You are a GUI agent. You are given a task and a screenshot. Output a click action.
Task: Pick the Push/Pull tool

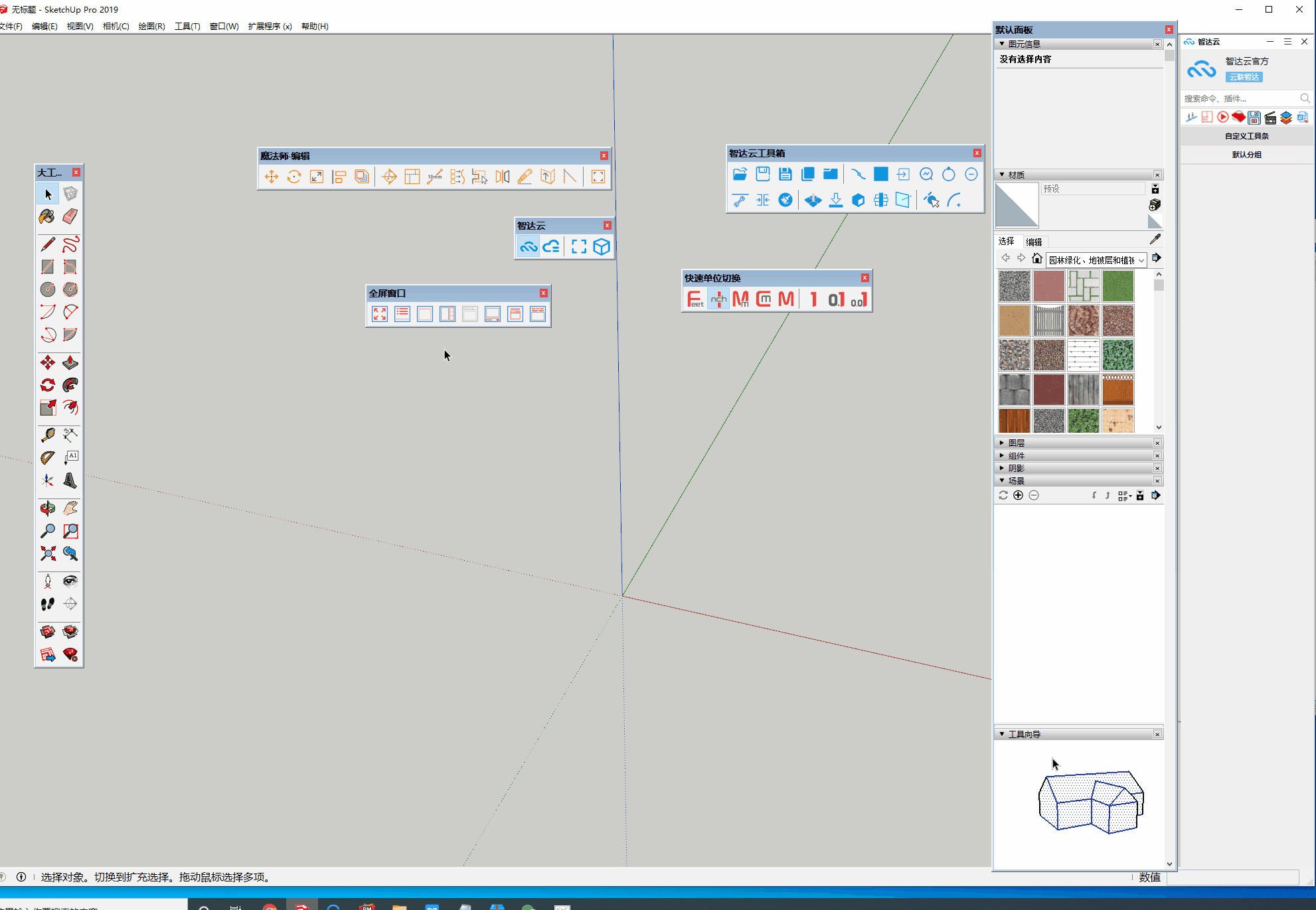(70, 362)
